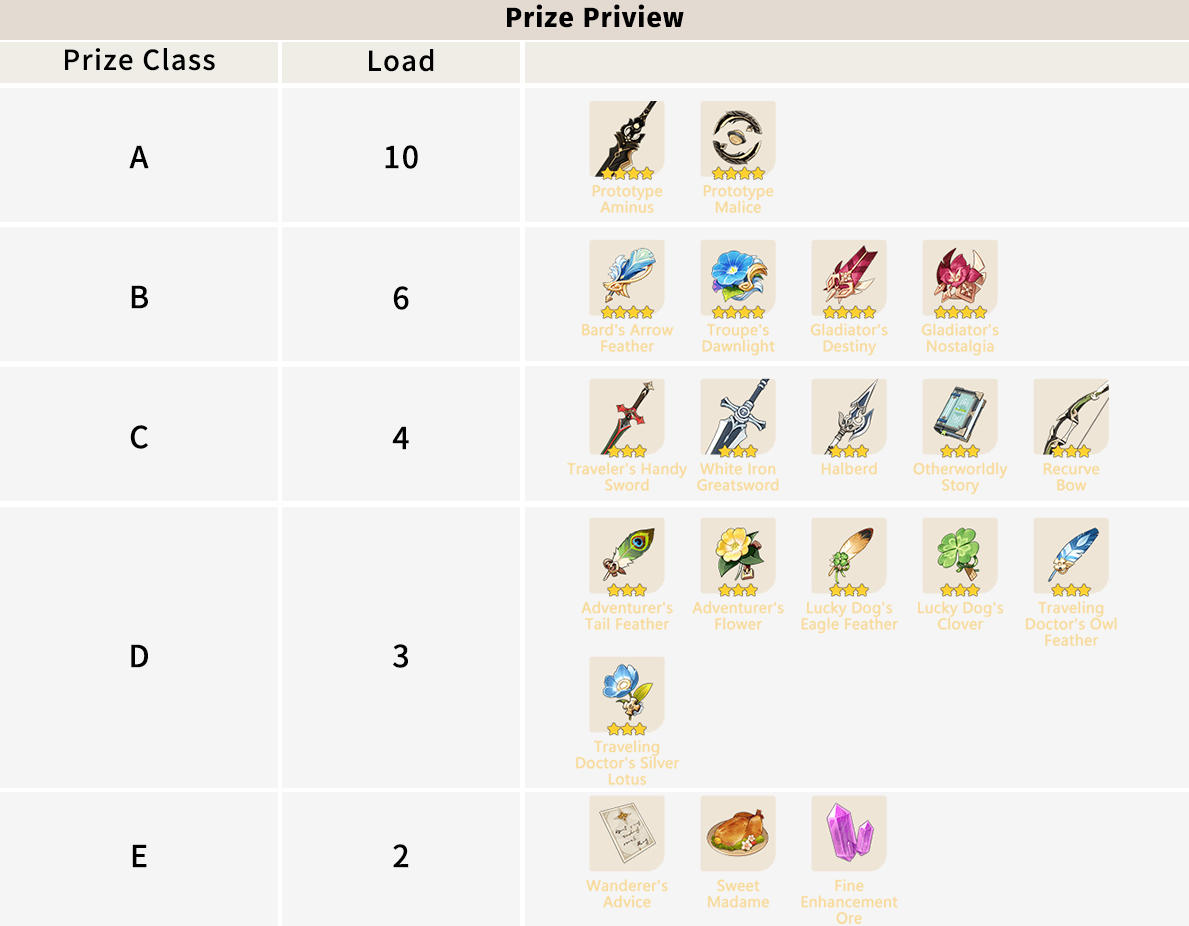Select the Prototype Malice prize icon
1189x926 pixels.
point(738,139)
